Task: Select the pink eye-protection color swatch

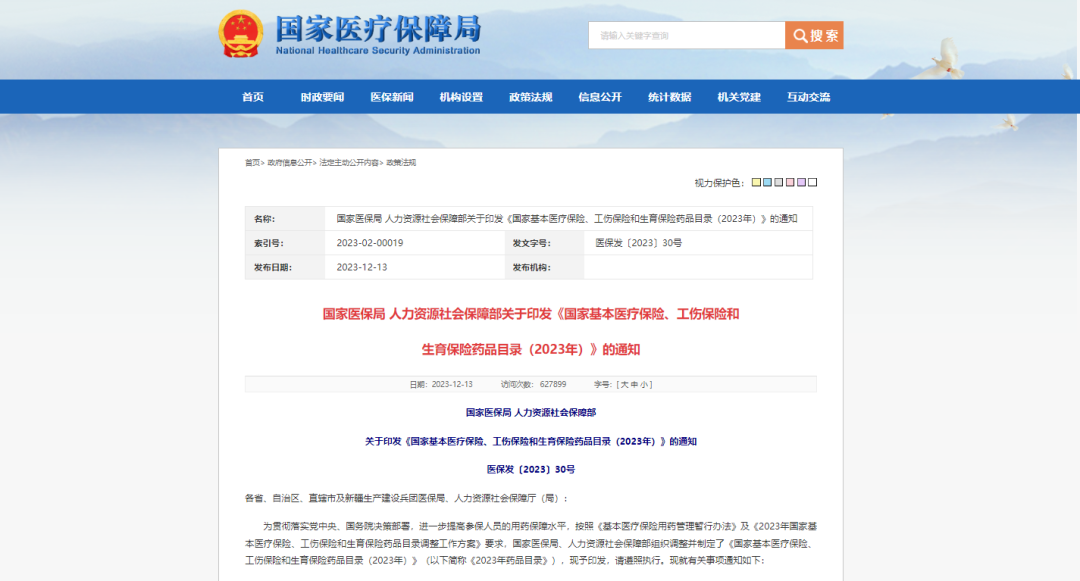Action: pyautogui.click(x=790, y=182)
